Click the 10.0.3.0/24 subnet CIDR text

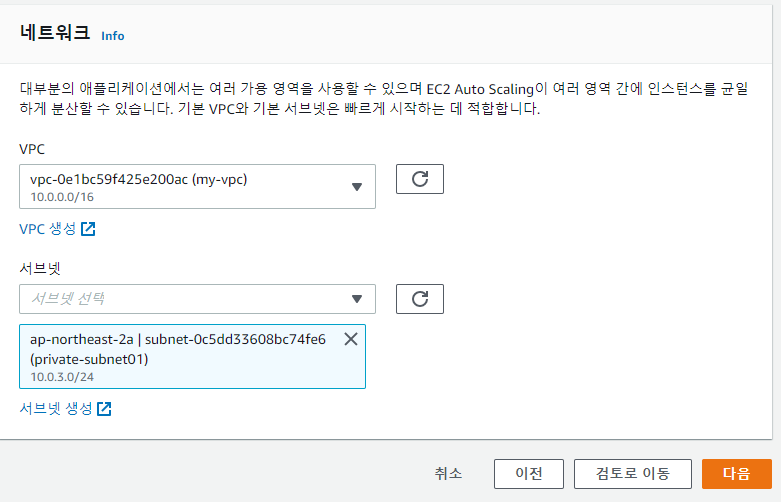click(62, 377)
